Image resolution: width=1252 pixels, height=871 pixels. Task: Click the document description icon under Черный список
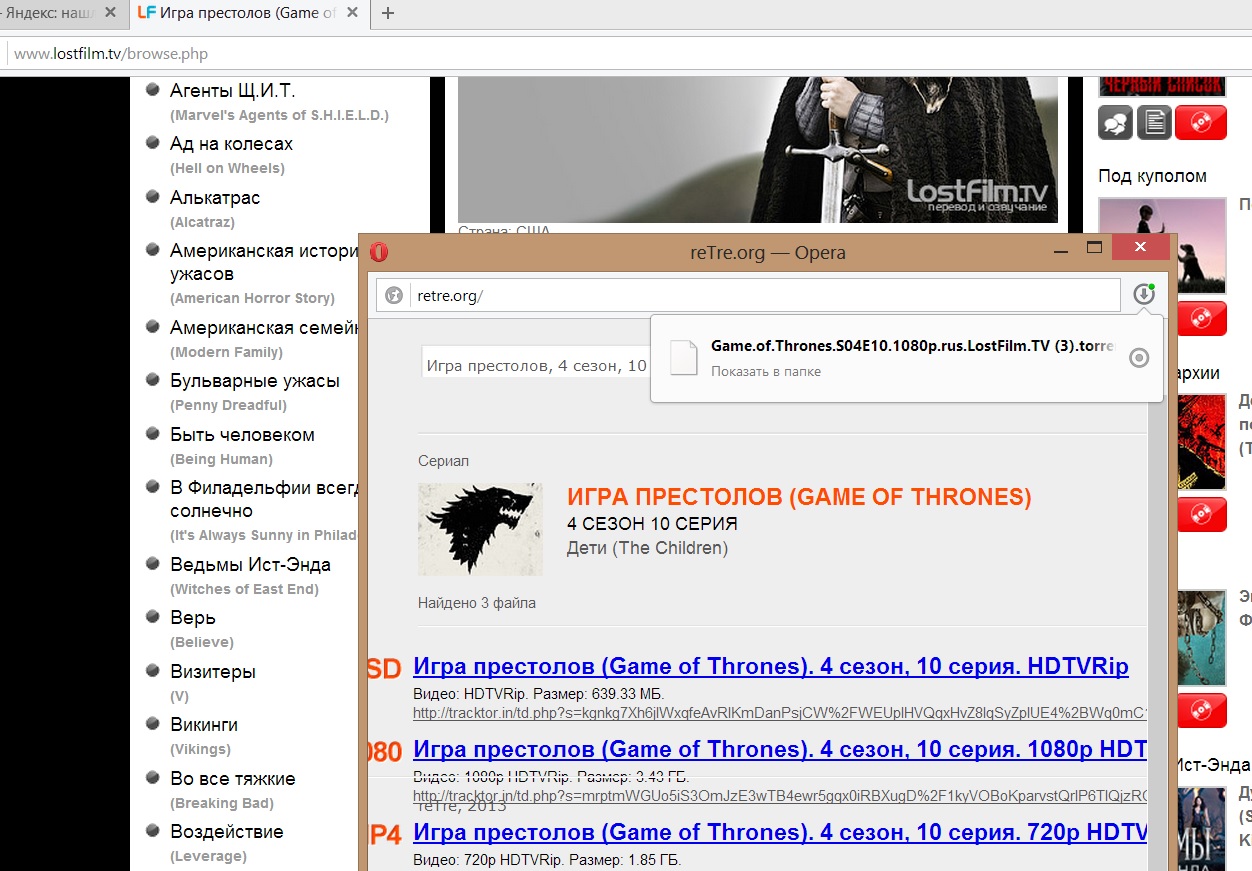pos(1153,122)
